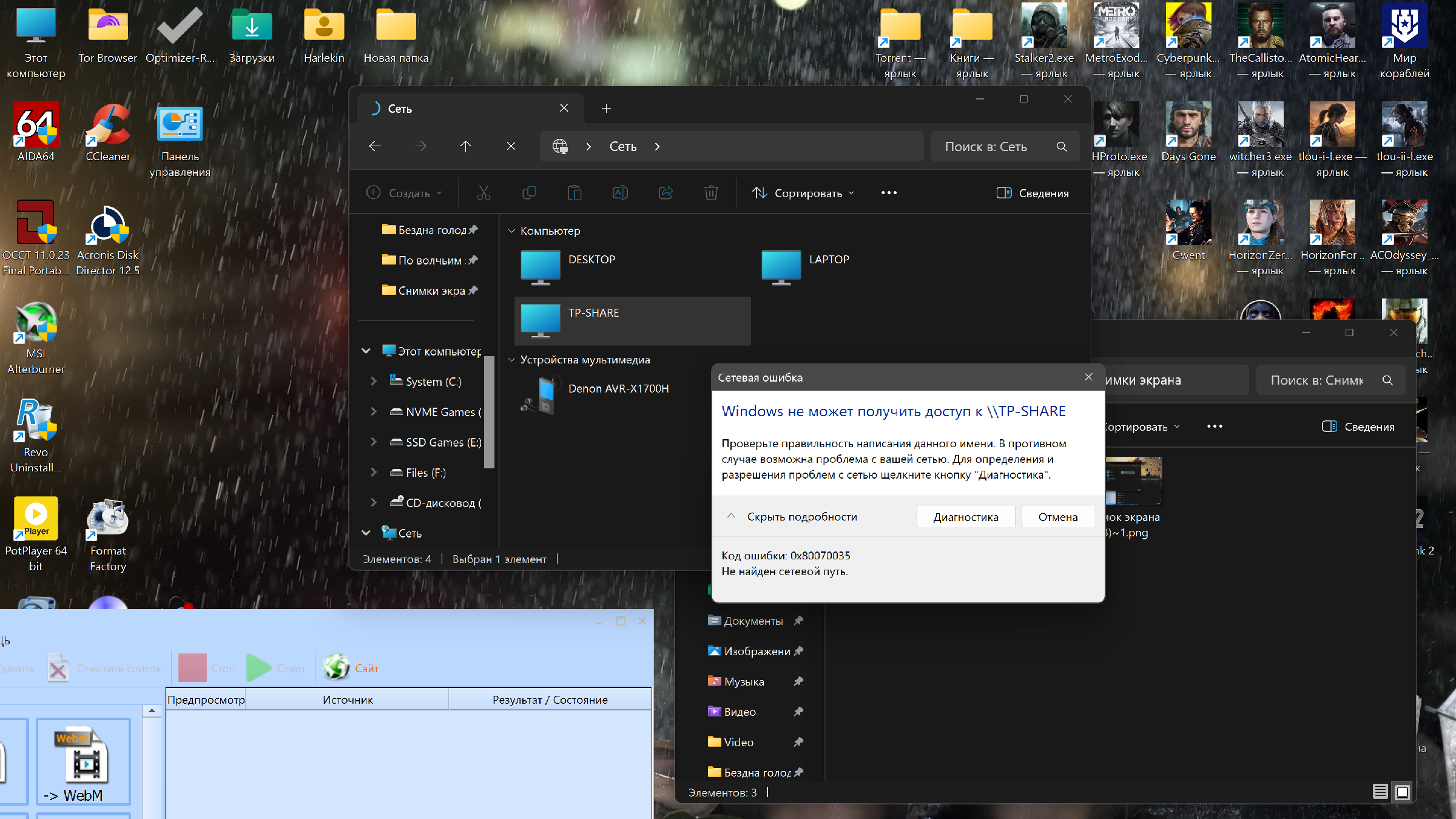
Task: Click the navigation pane vertical scrollbar
Action: 489,413
